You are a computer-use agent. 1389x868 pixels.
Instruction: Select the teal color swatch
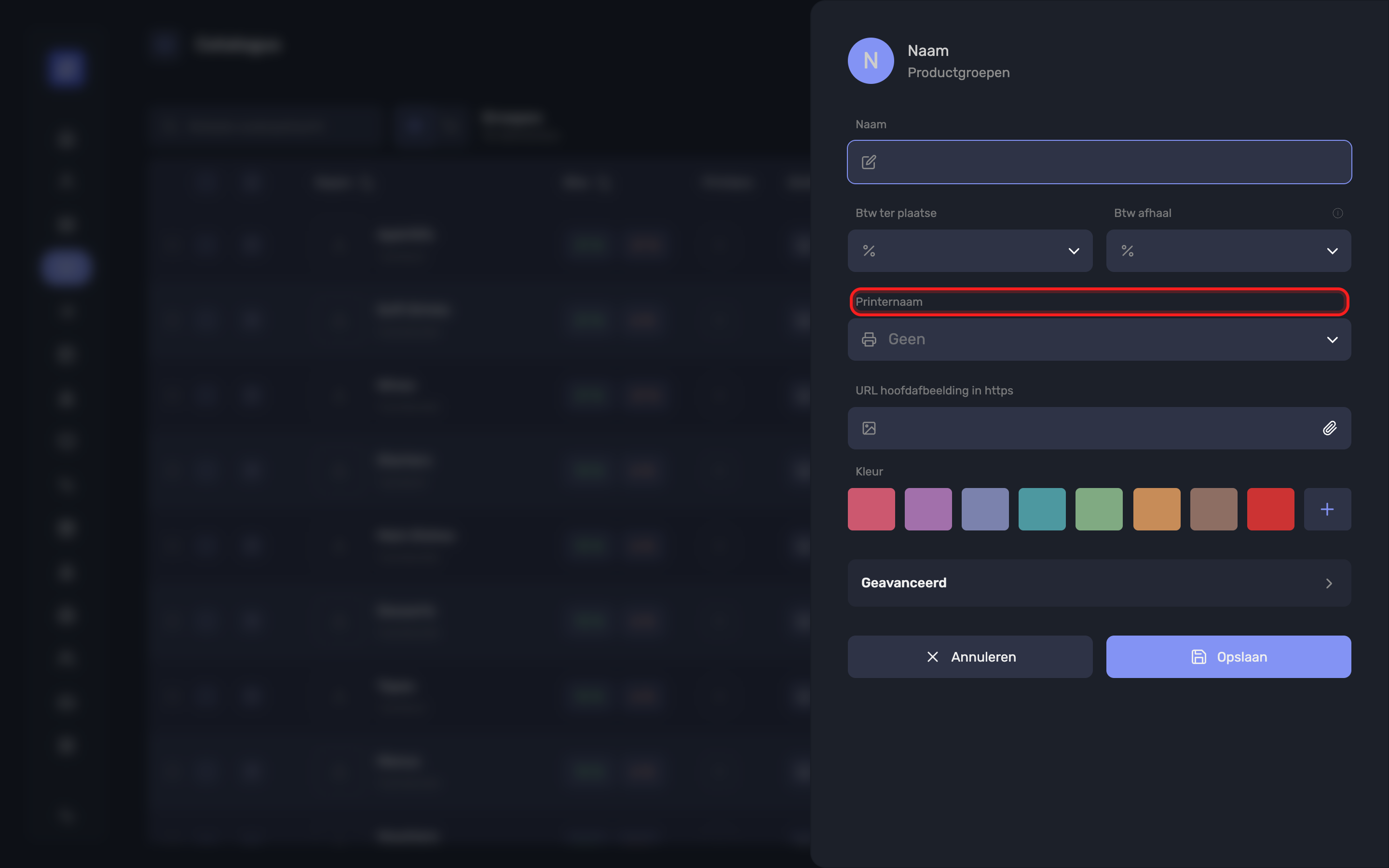[x=1042, y=509]
